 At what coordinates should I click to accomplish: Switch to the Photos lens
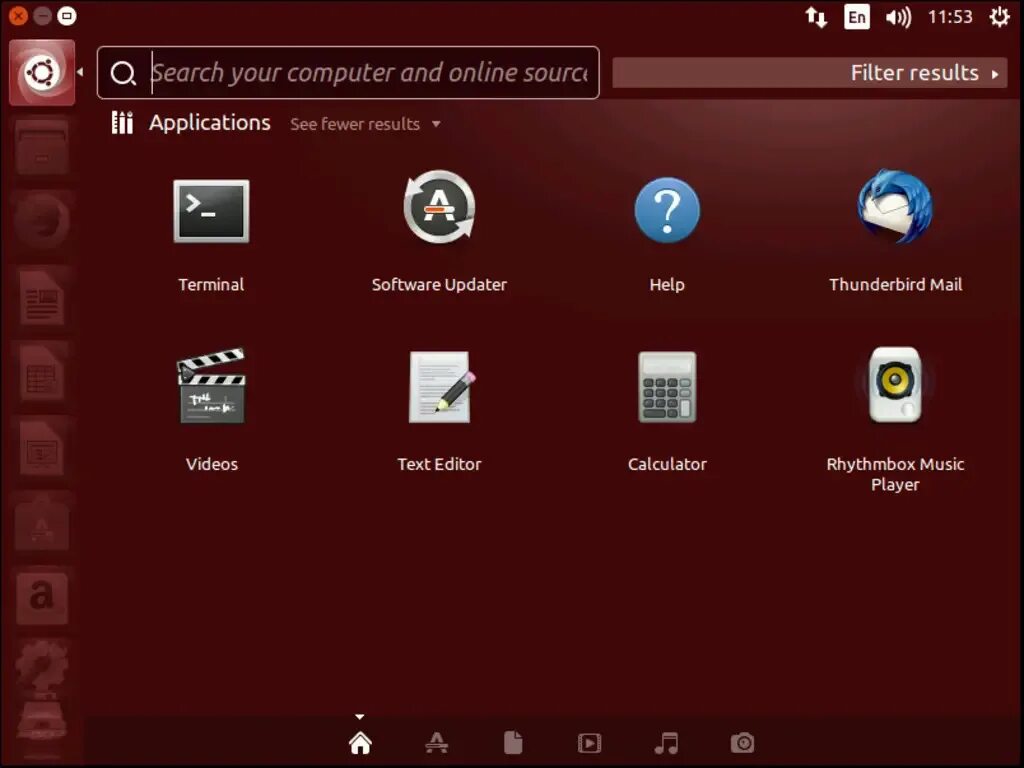tap(742, 743)
